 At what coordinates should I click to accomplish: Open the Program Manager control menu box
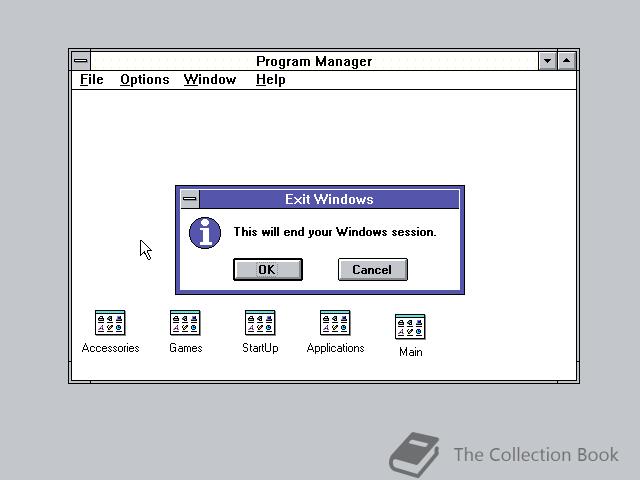(81, 61)
